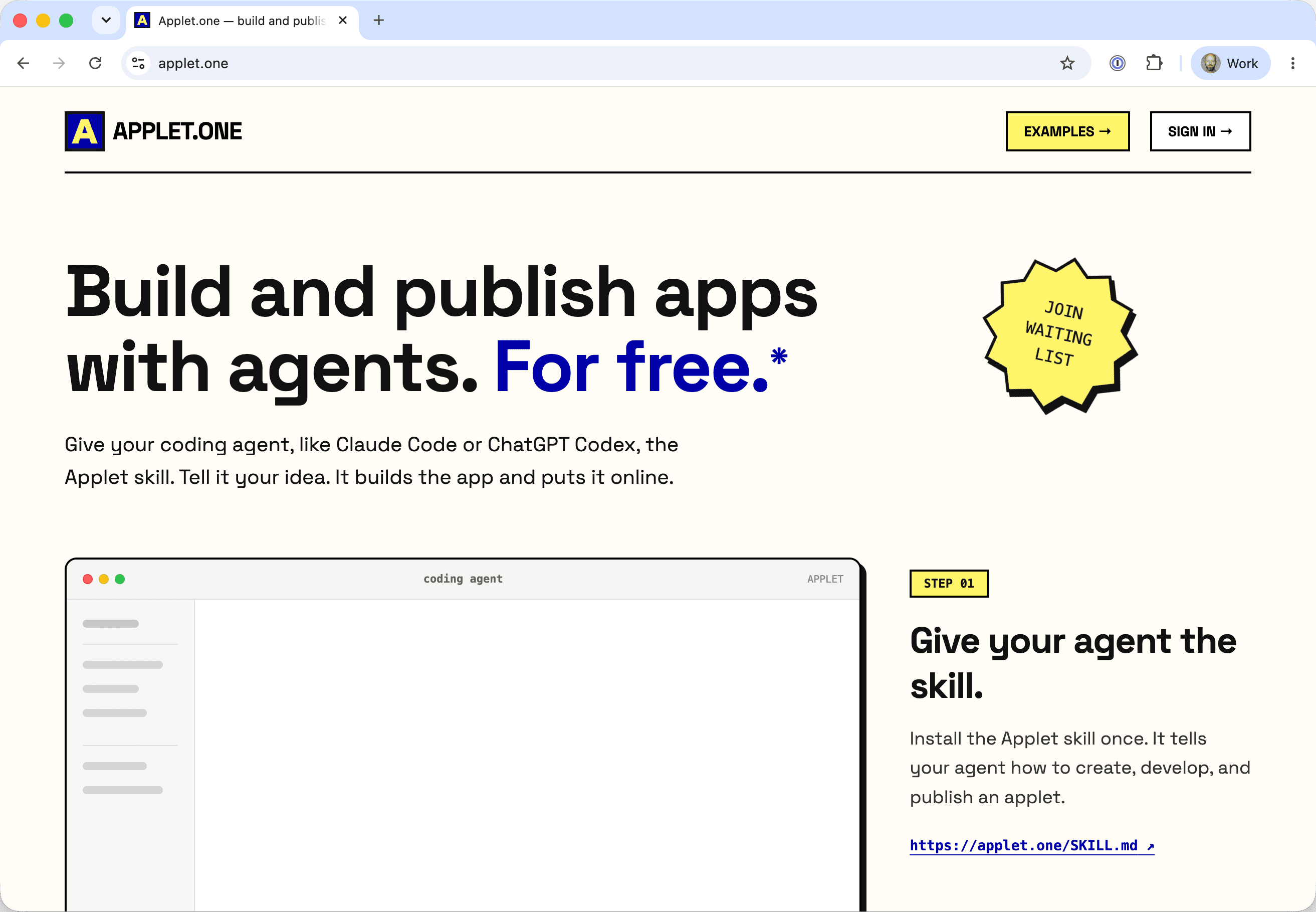The width and height of the screenshot is (1316, 912).
Task: Open the https://applet.one/SKILL.md link
Action: tap(1031, 846)
